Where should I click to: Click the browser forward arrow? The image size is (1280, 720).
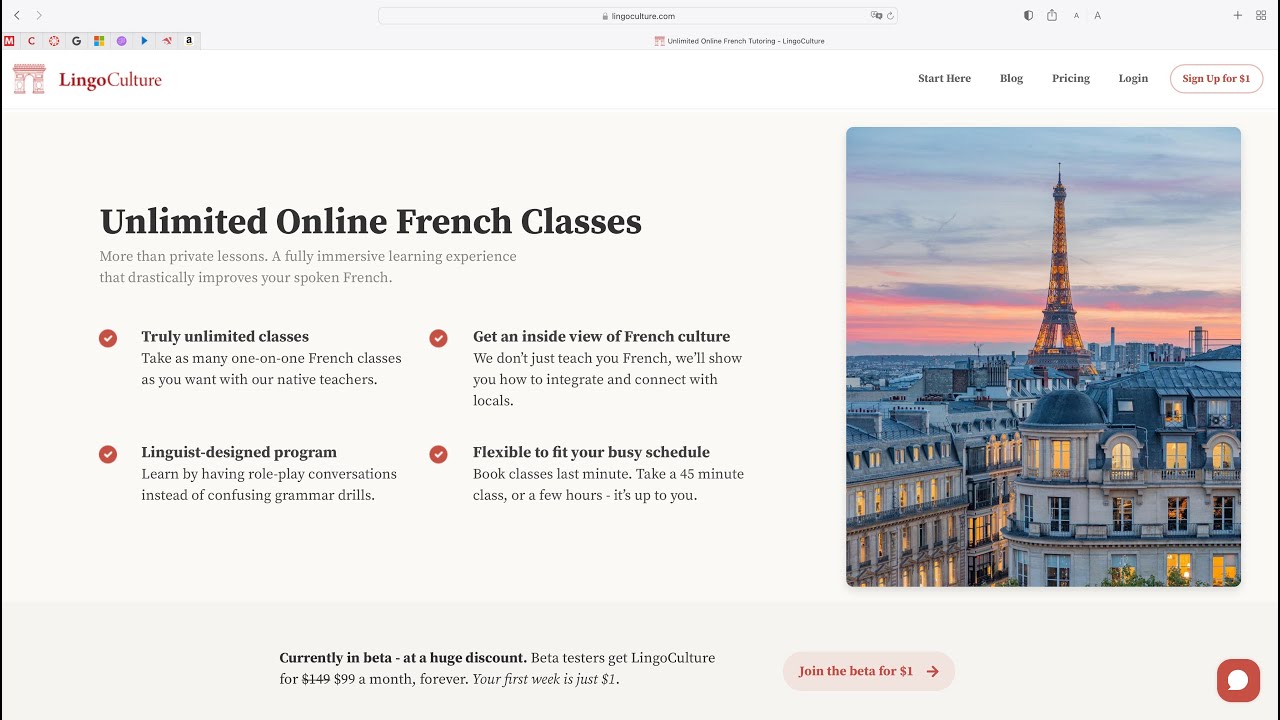[x=39, y=15]
